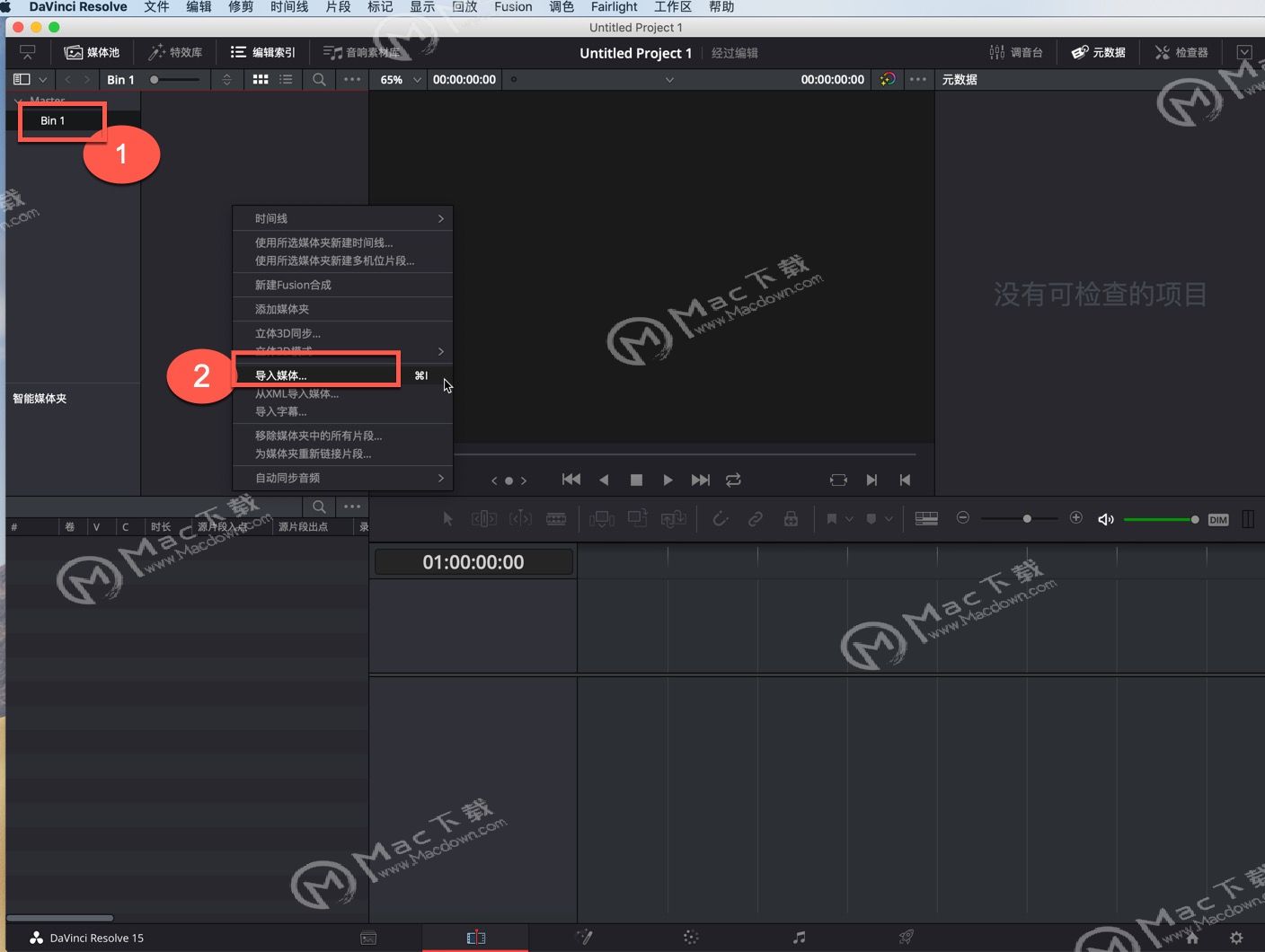Toggle the 元数据 metadata panel
This screenshot has width=1265, height=952.
[x=1098, y=52]
